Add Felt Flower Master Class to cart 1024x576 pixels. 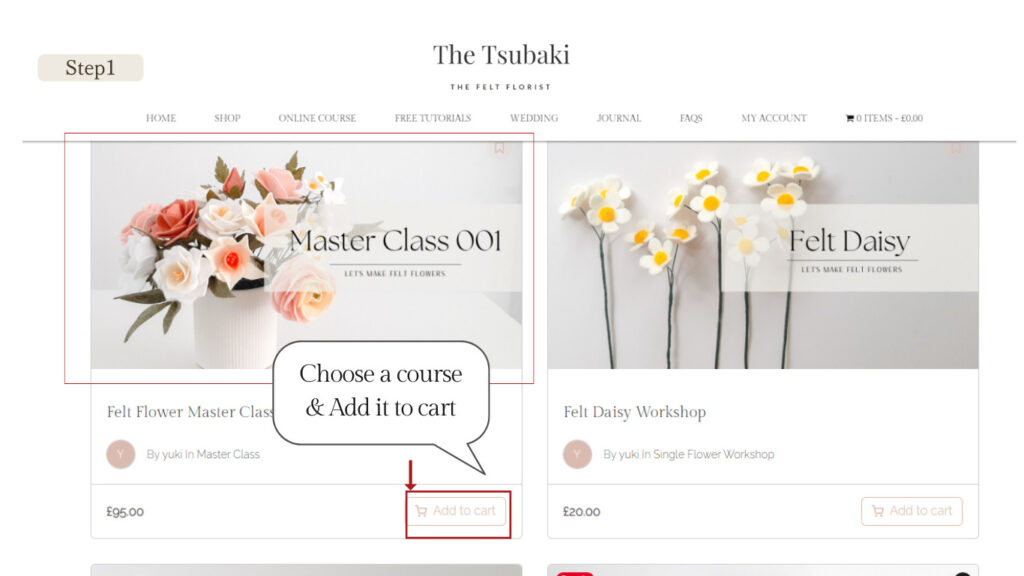[456, 511]
